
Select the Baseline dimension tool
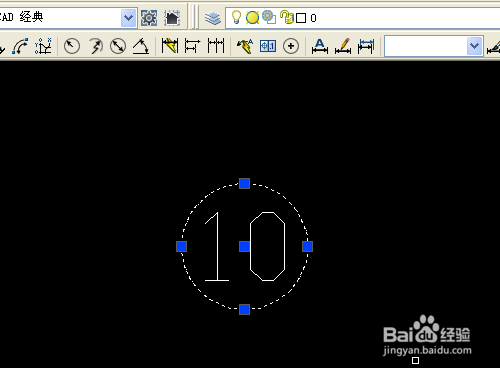click(192, 46)
